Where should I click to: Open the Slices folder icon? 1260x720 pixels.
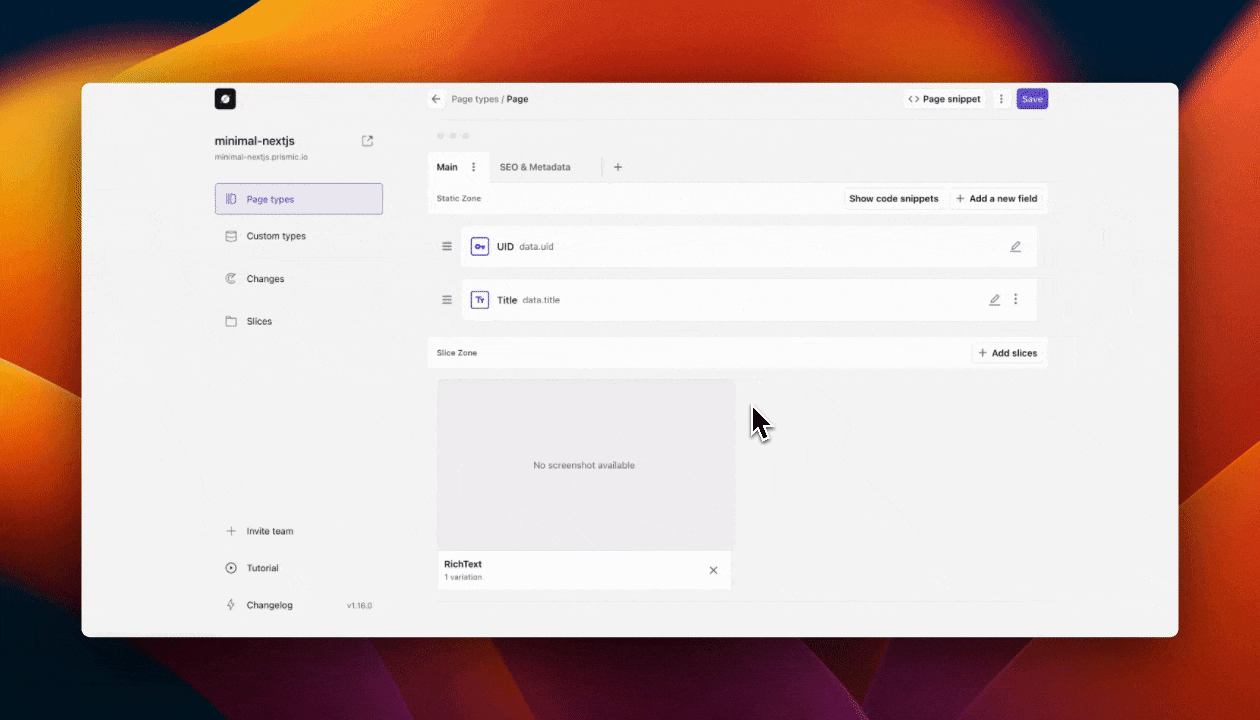click(231, 321)
